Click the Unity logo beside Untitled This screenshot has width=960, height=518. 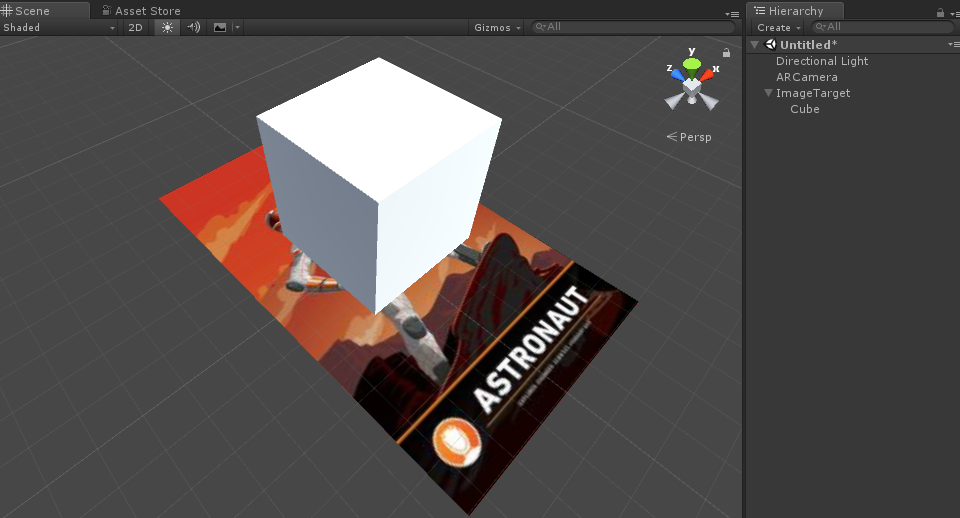coord(770,45)
